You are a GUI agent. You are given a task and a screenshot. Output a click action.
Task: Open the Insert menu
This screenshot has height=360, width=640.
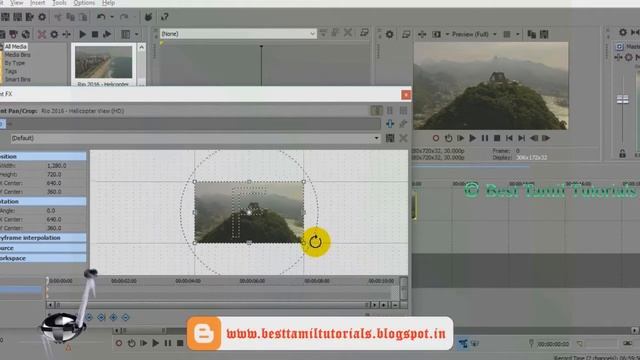pos(38,3)
